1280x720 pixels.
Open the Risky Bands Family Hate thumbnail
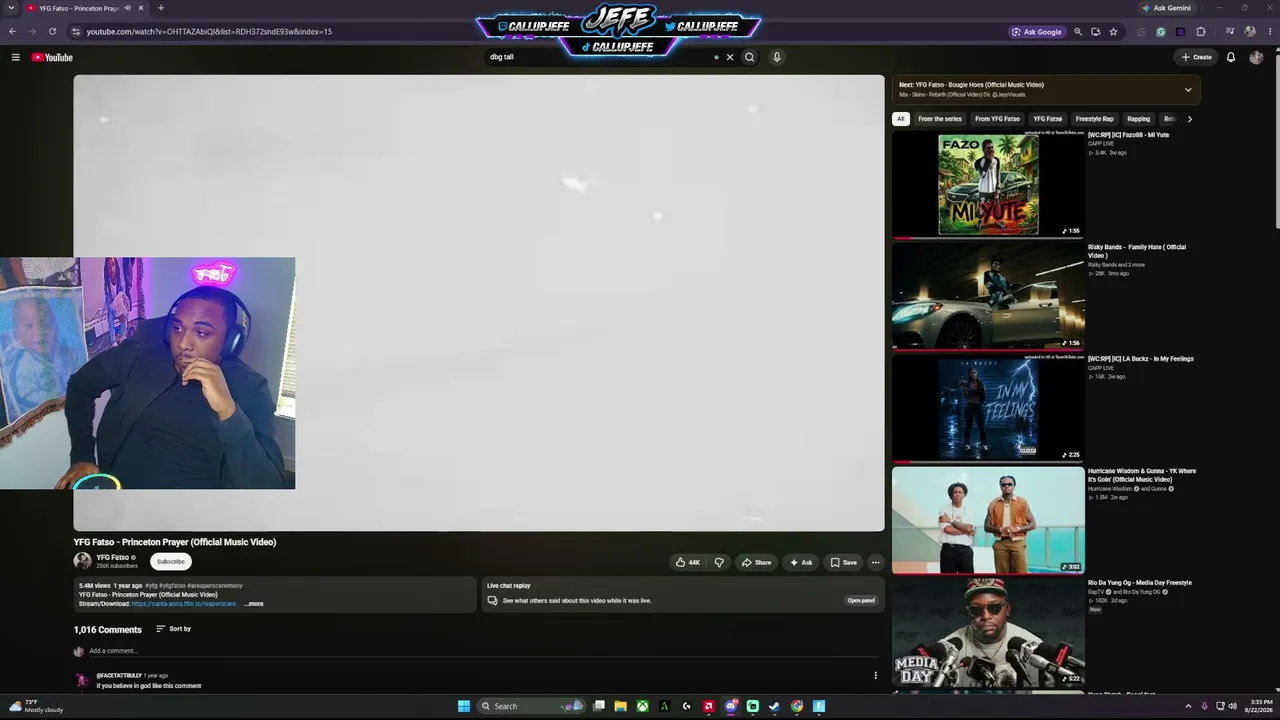click(988, 297)
